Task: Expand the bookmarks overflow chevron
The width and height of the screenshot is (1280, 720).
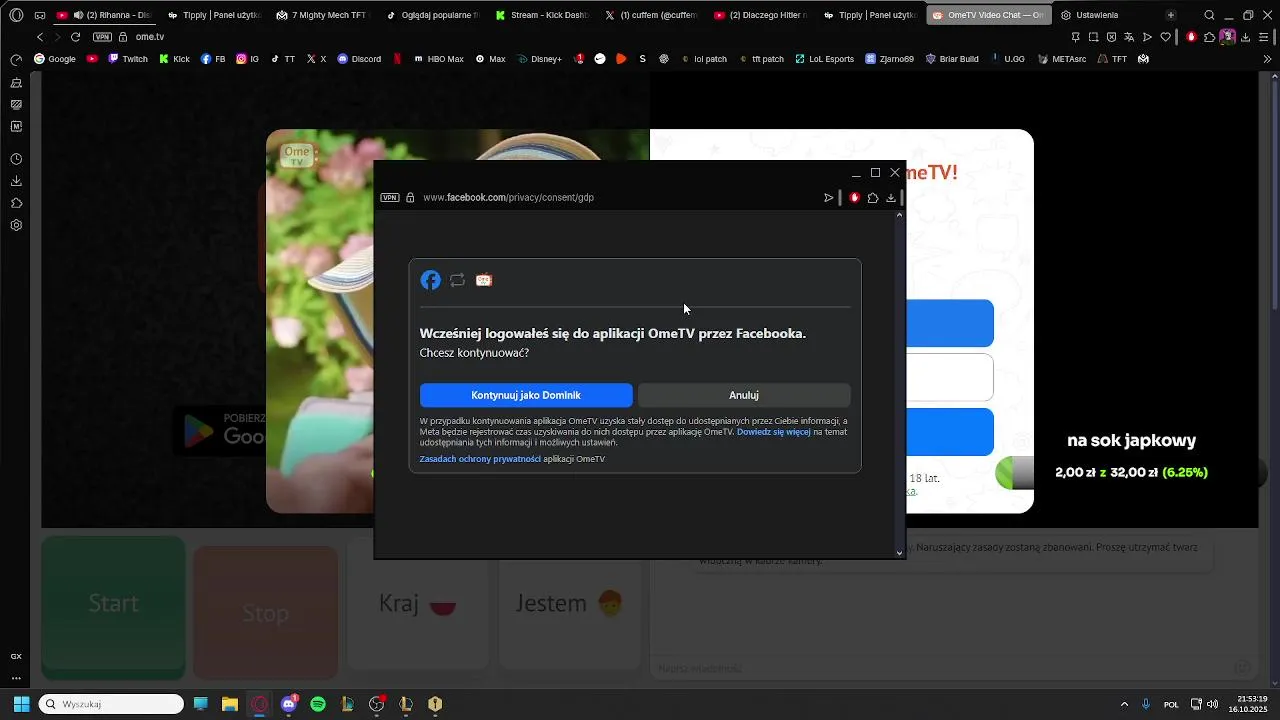Action: tap(1267, 59)
